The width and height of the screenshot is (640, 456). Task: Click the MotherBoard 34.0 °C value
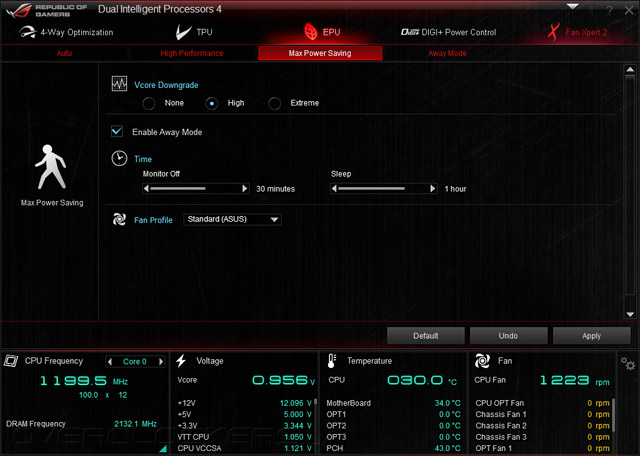[447, 403]
